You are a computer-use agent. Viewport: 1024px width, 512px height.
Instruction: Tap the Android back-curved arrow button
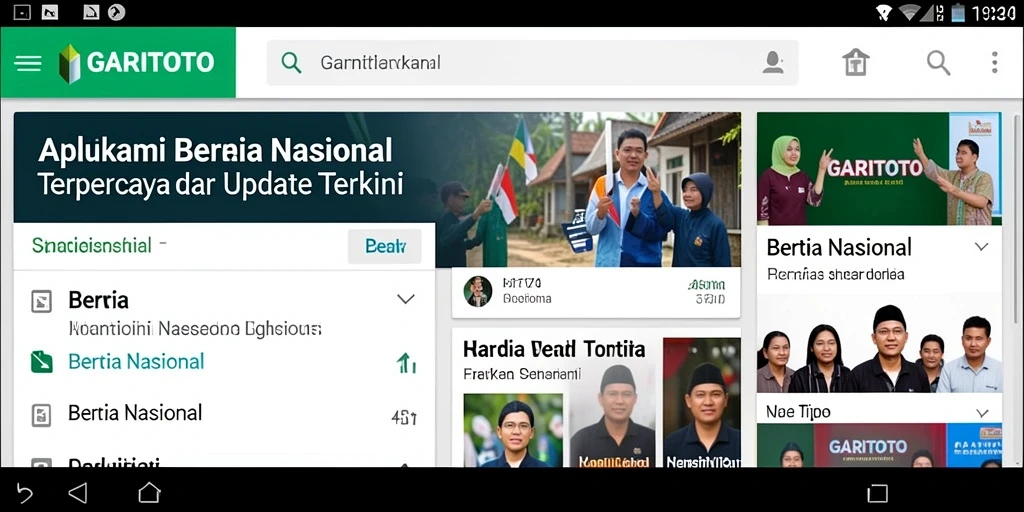tap(24, 492)
